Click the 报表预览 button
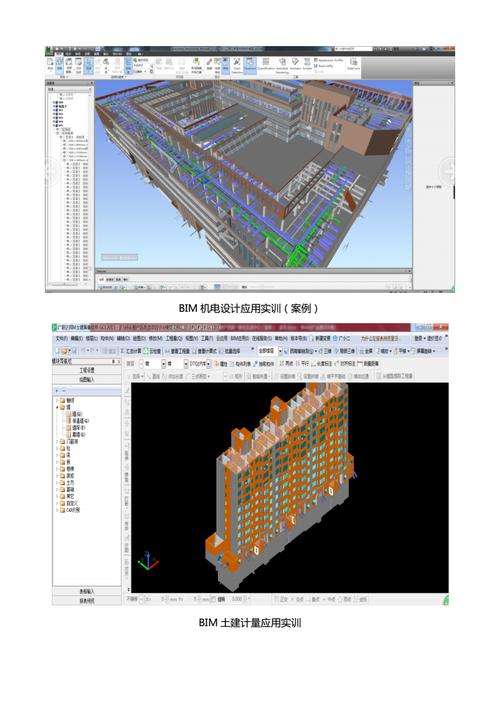 click(87, 601)
